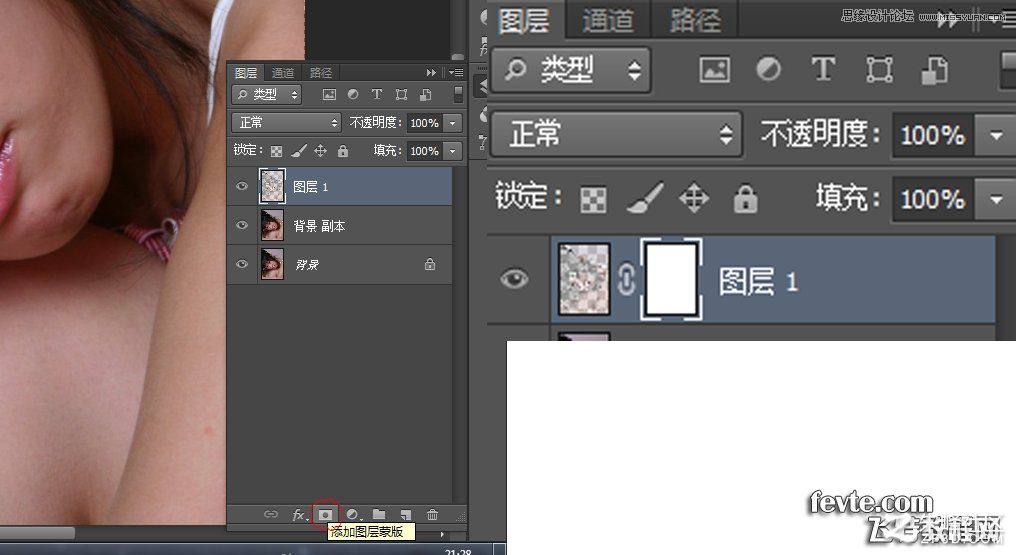Switch to the 路径 tab in enlarged panel
Viewport: 1016px width, 555px height.
pyautogui.click(x=695, y=20)
